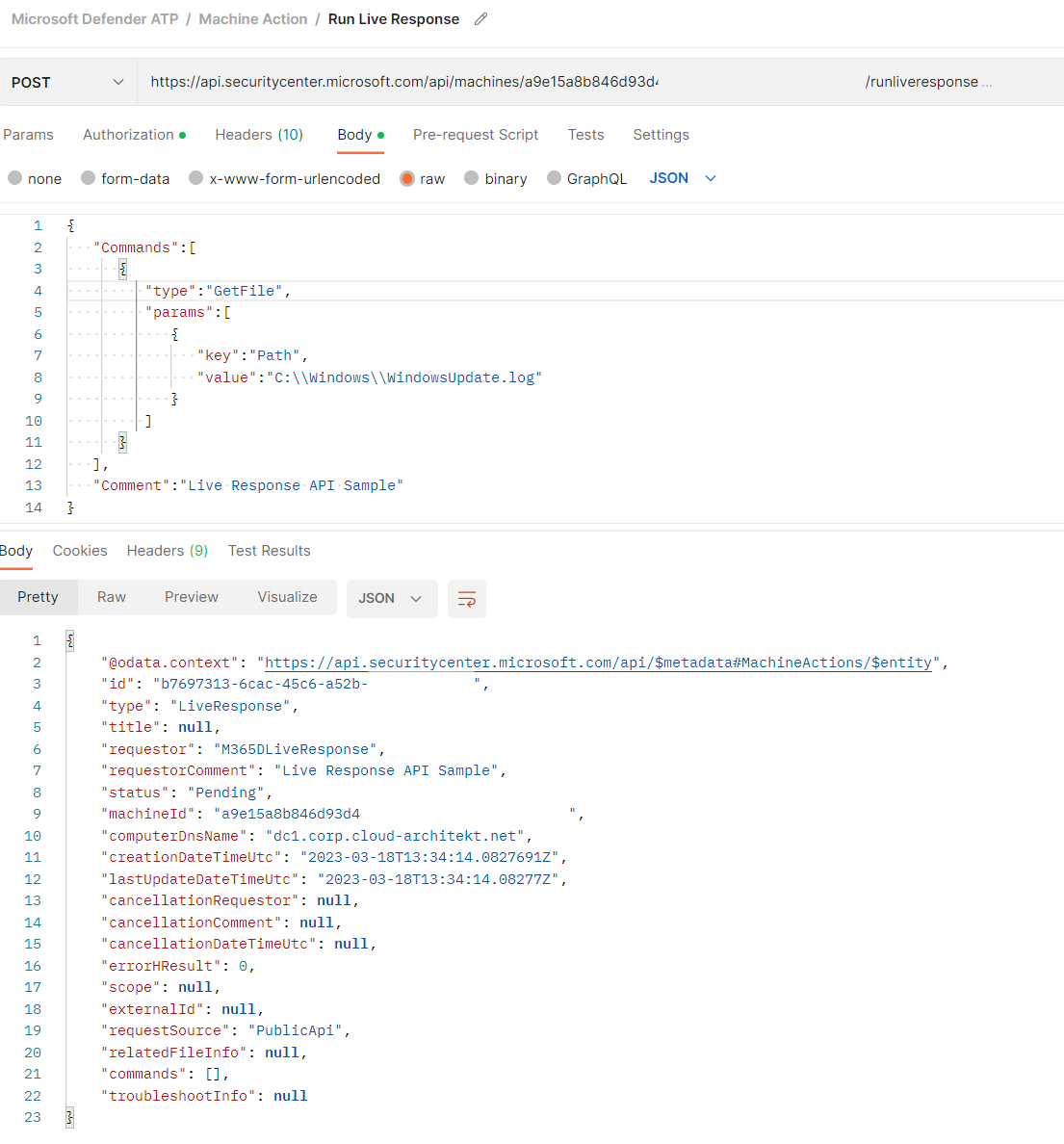Image resolution: width=1064 pixels, height=1144 pixels.
Task: Click the request "Comment" value text
Action: pyautogui.click(x=292, y=486)
